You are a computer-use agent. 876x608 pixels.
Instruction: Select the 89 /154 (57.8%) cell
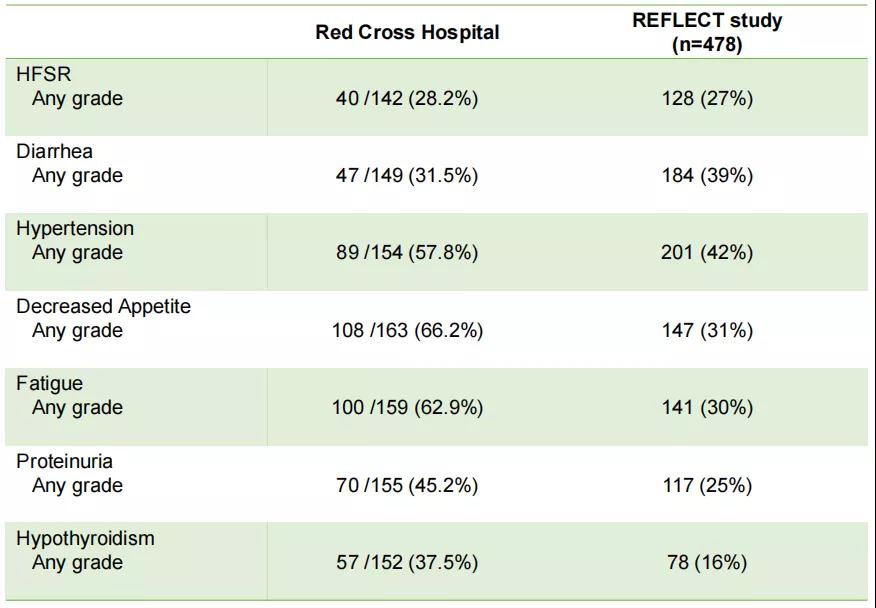click(x=407, y=253)
